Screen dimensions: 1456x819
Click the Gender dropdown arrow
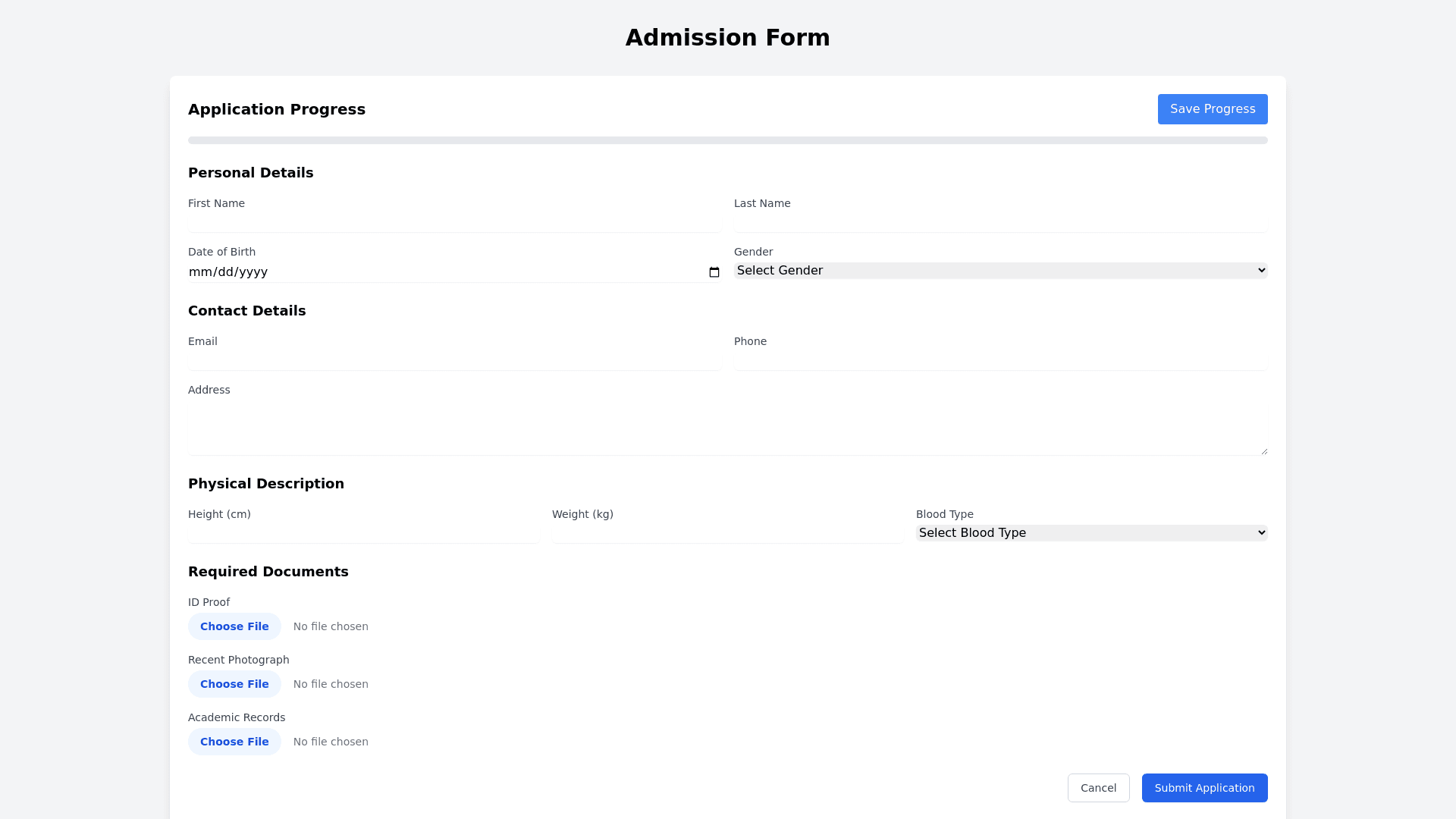tap(1261, 271)
